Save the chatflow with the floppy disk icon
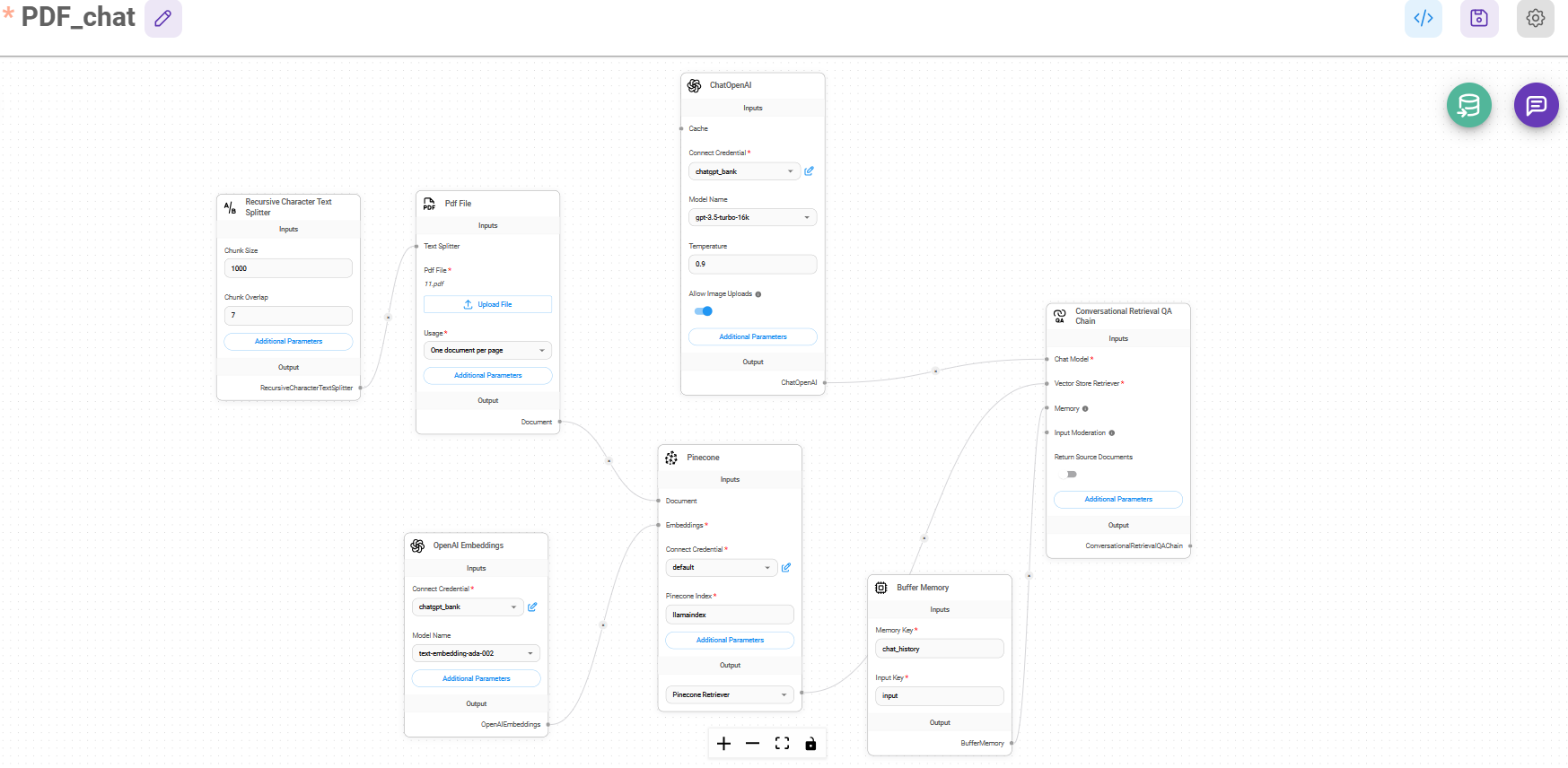The height and width of the screenshot is (768, 1568). (x=1479, y=18)
